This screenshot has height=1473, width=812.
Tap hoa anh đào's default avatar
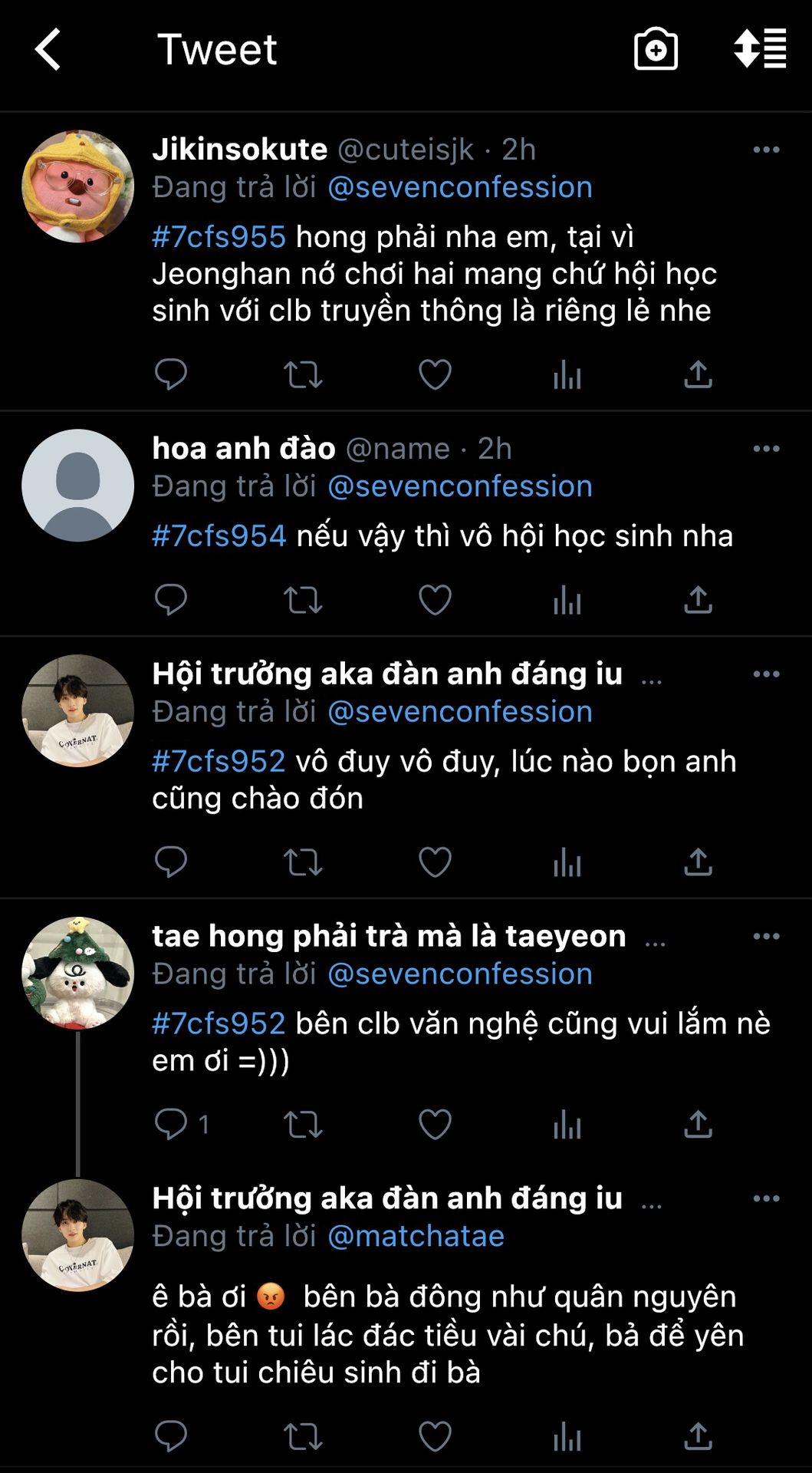77,486
